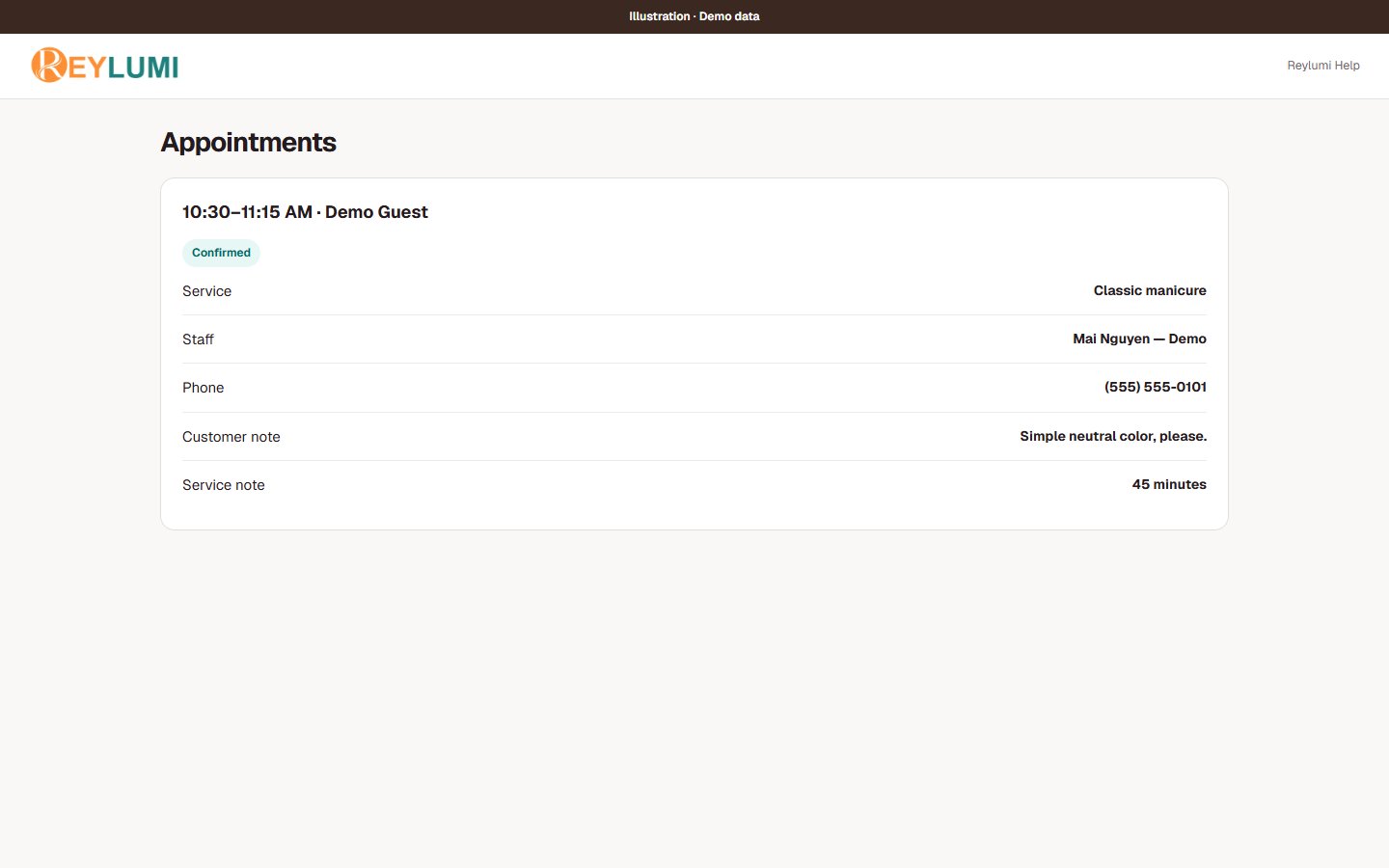
Task: Open the Reylumi Help link
Action: [1323, 66]
